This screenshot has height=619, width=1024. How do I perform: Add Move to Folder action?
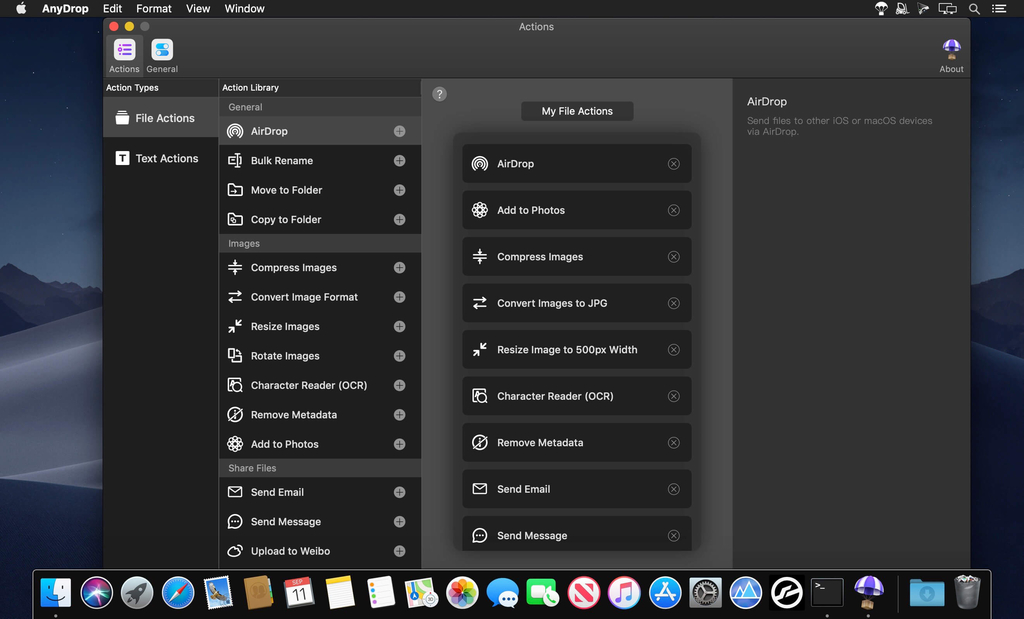(x=399, y=190)
